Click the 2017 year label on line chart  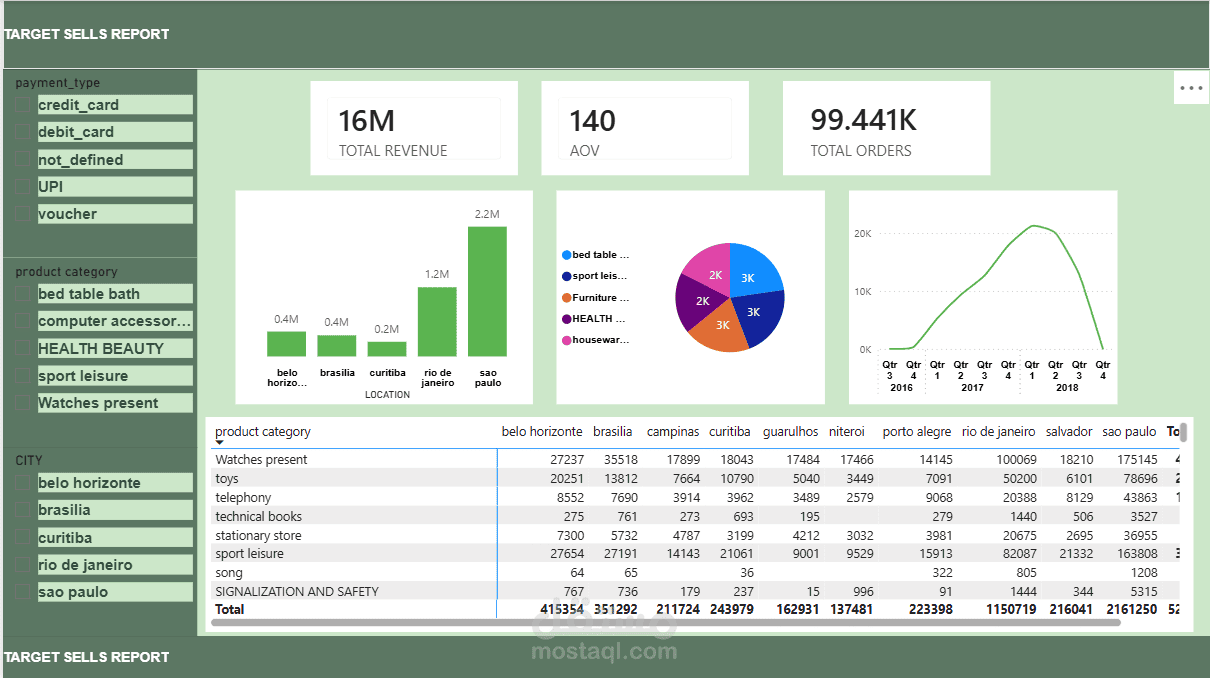972,388
